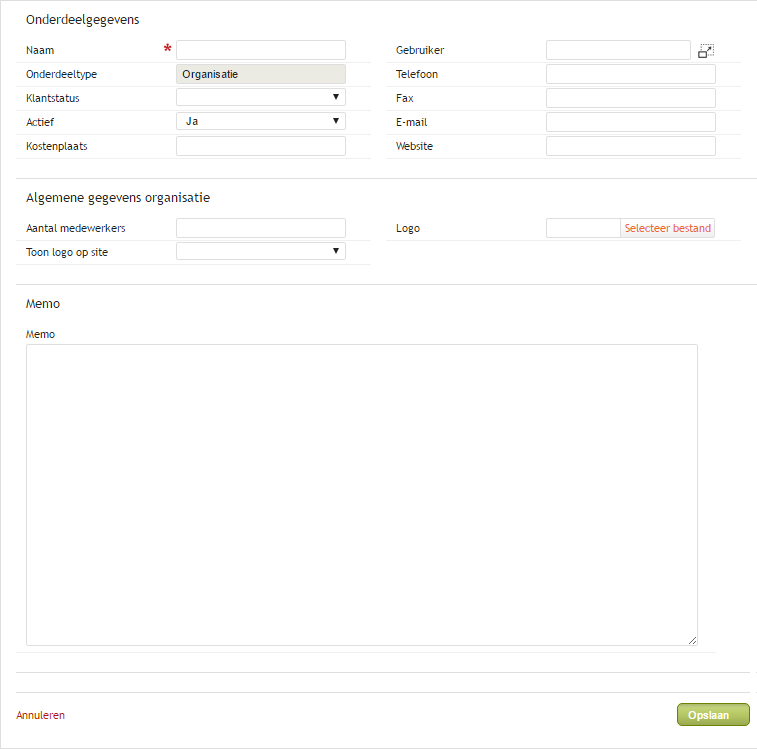Click the Onderdeelgegevens section heading
The height and width of the screenshot is (749, 757).
[x=83, y=20]
